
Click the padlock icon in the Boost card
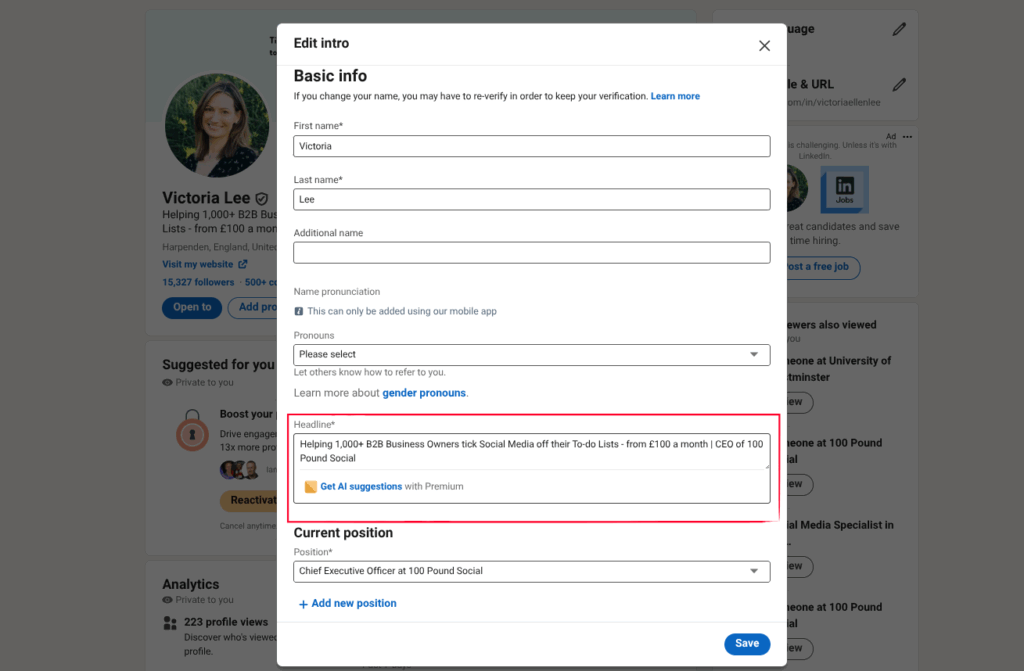pyautogui.click(x=192, y=433)
